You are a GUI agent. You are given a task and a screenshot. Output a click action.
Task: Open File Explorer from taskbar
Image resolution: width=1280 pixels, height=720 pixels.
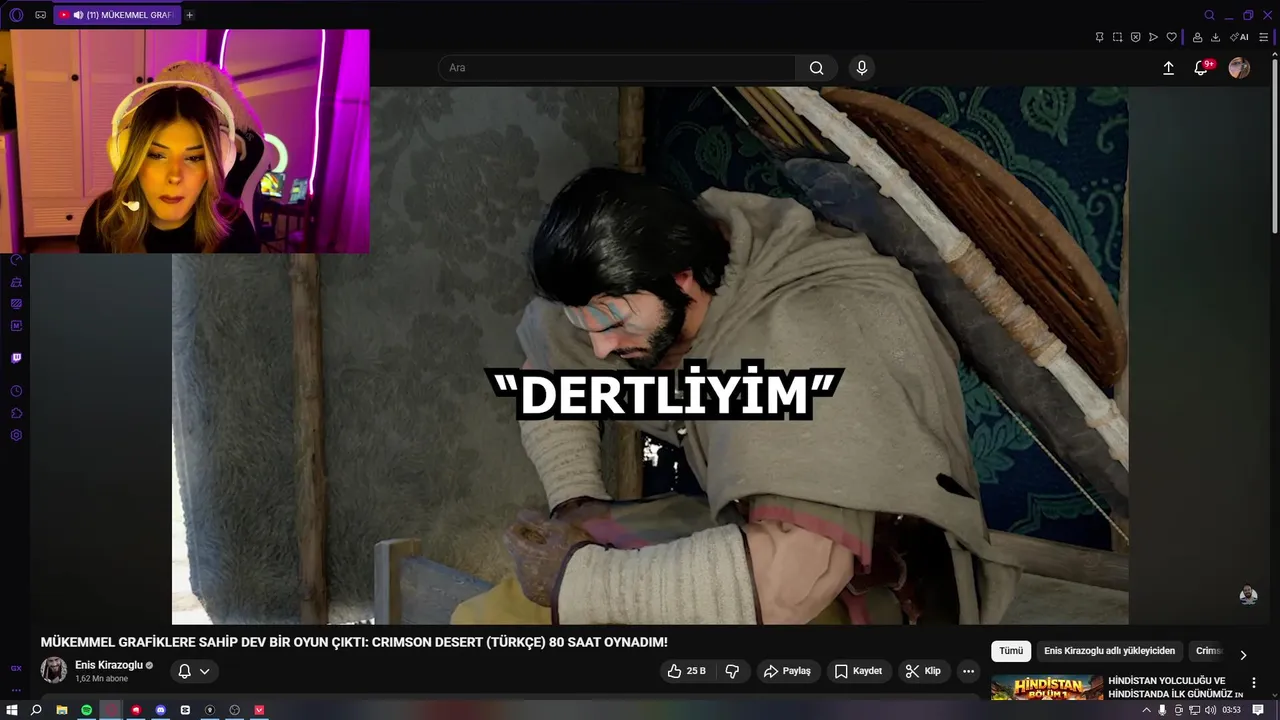pyautogui.click(x=61, y=710)
